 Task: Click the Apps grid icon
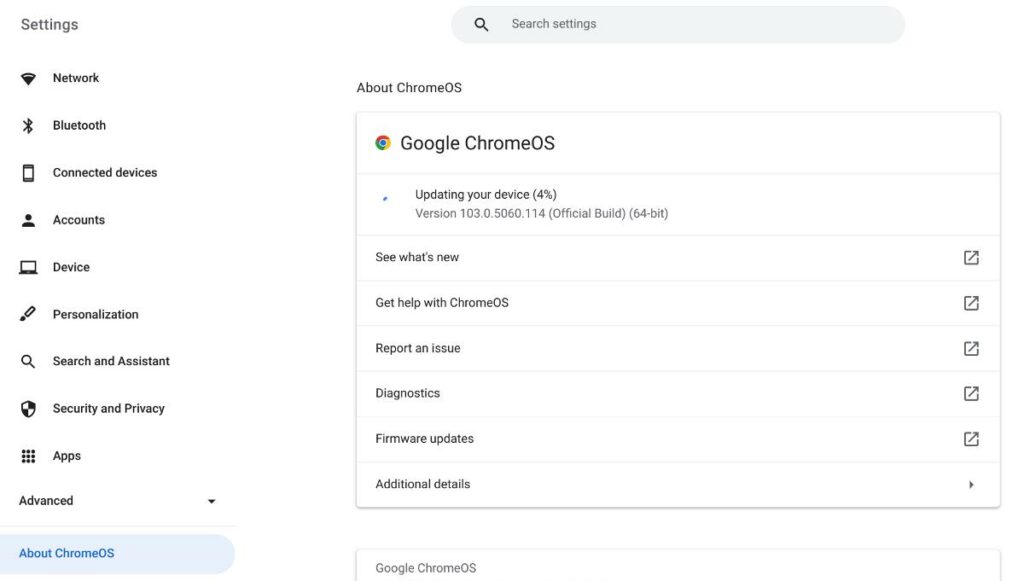coord(28,455)
